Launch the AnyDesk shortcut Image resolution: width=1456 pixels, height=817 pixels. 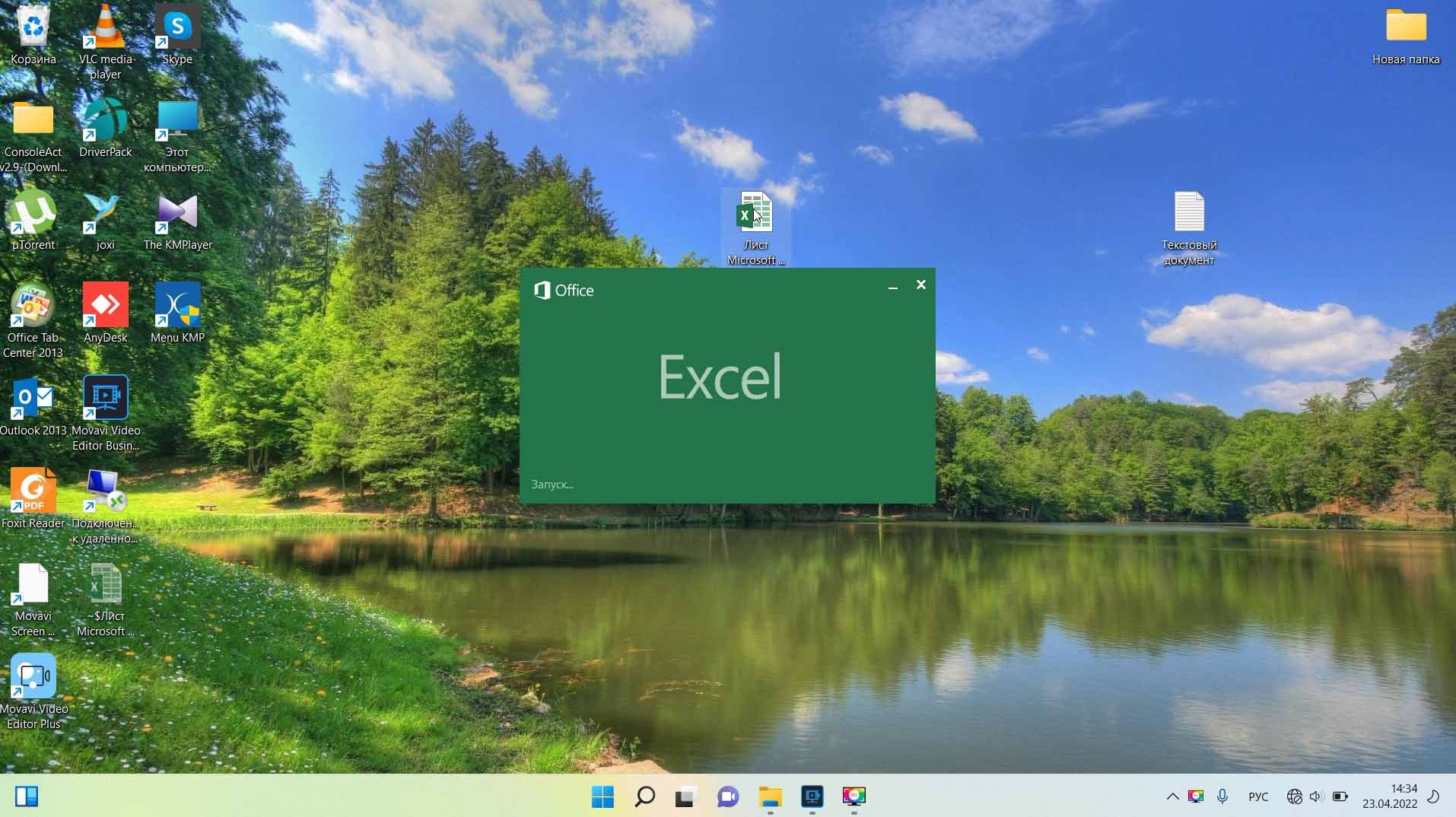coord(105,313)
